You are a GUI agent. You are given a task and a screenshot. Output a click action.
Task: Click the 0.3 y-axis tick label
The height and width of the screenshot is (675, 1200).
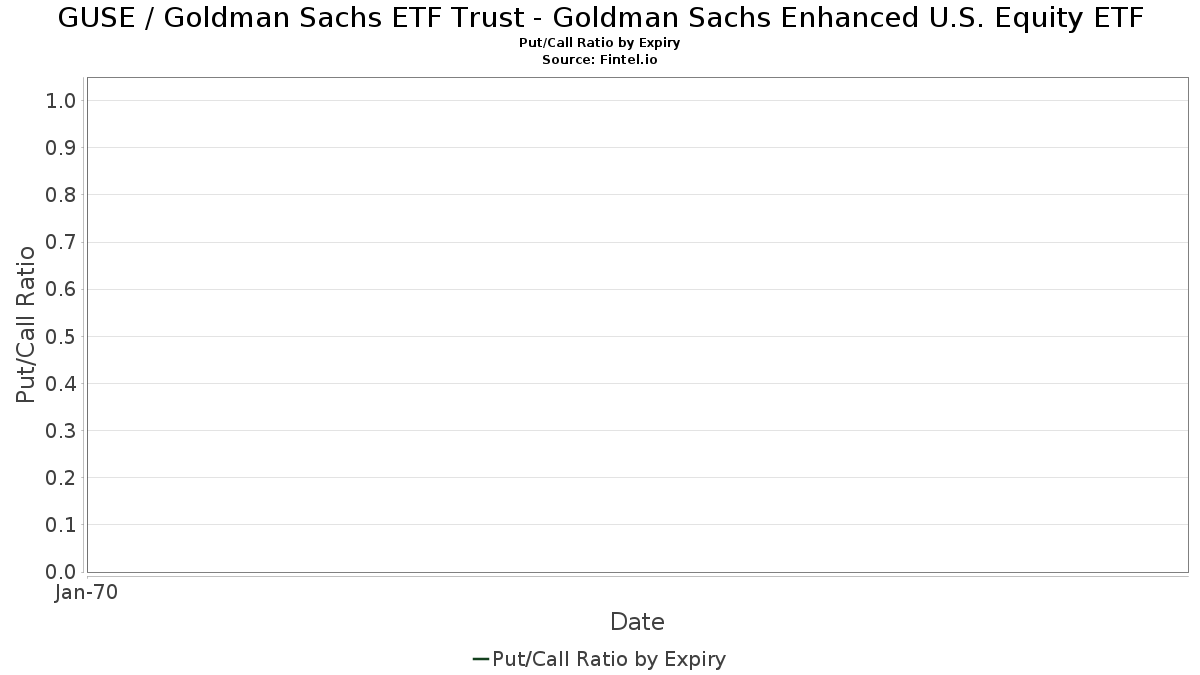pos(61,431)
